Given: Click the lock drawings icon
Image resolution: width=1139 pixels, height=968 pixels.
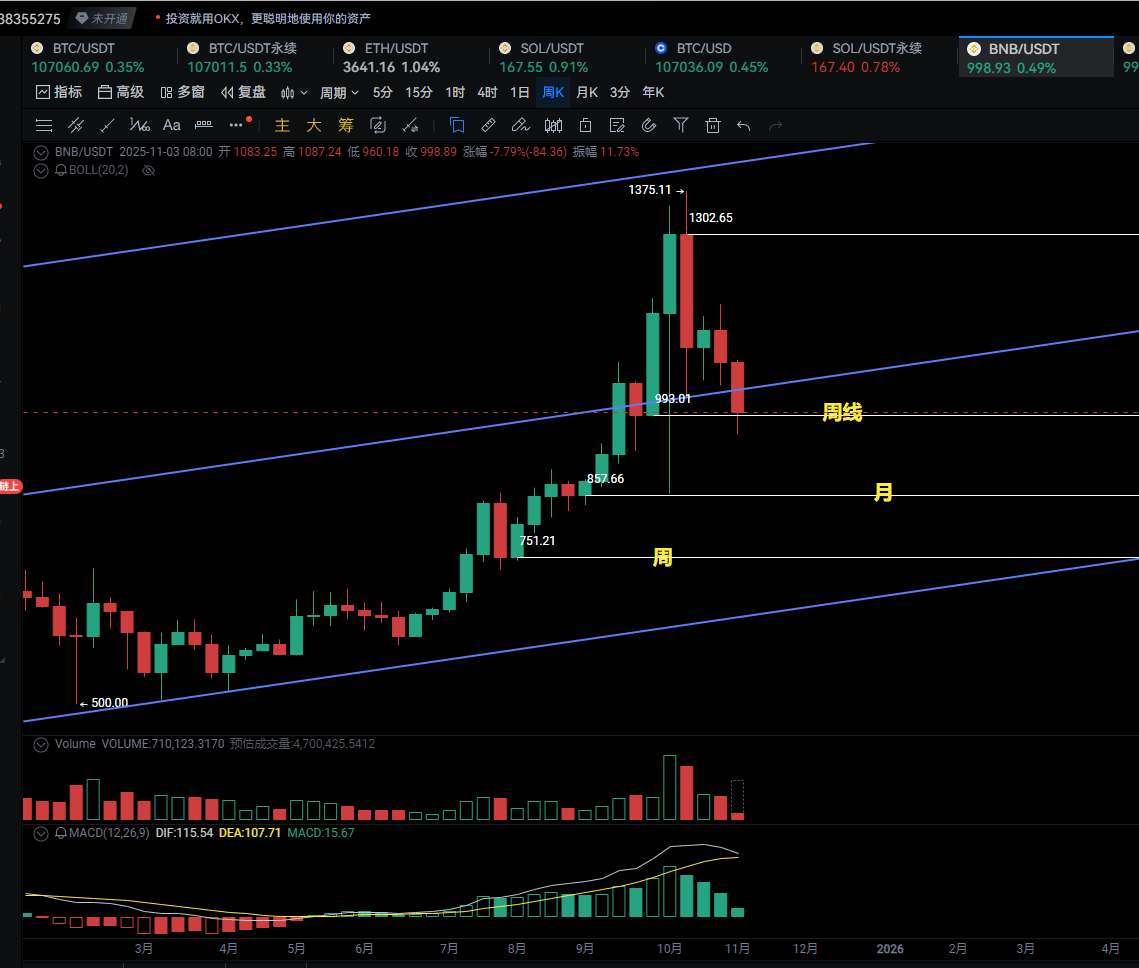Looking at the screenshot, I should click(585, 125).
